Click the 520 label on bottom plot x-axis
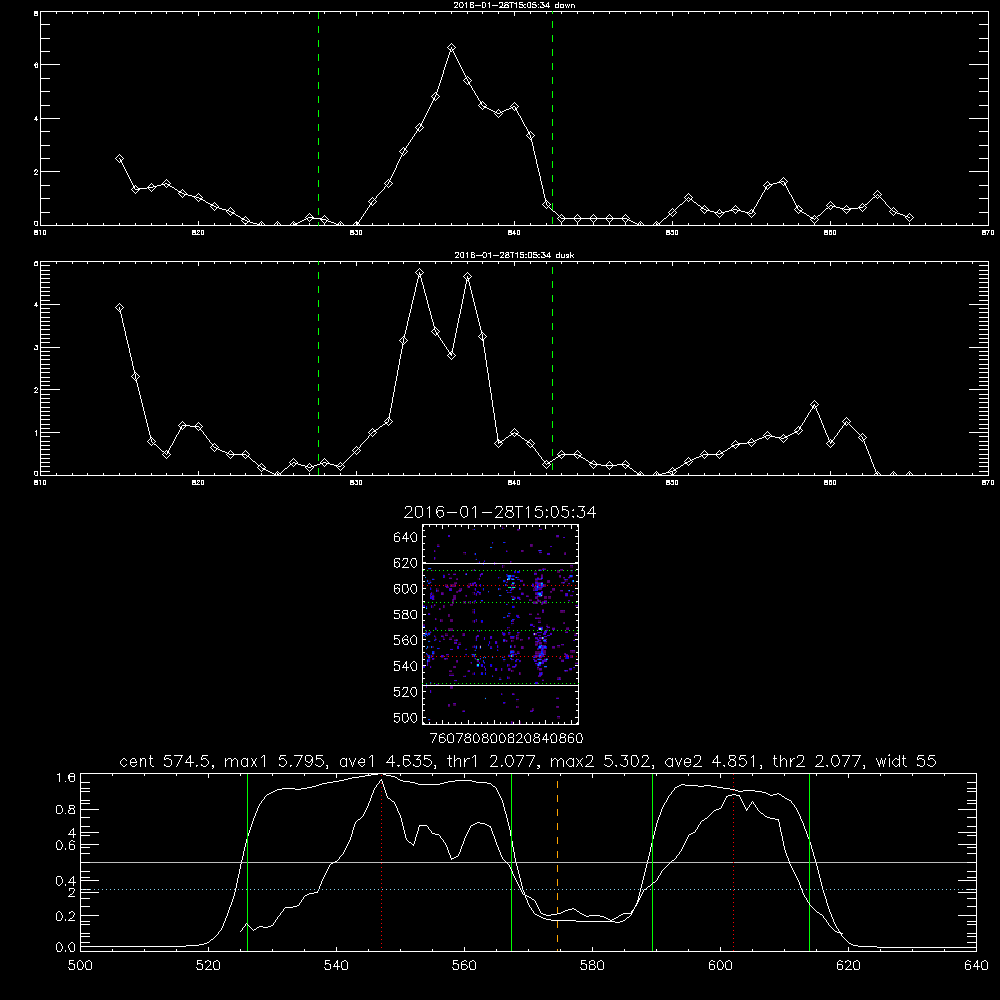The width and height of the screenshot is (1000, 1000). click(208, 966)
